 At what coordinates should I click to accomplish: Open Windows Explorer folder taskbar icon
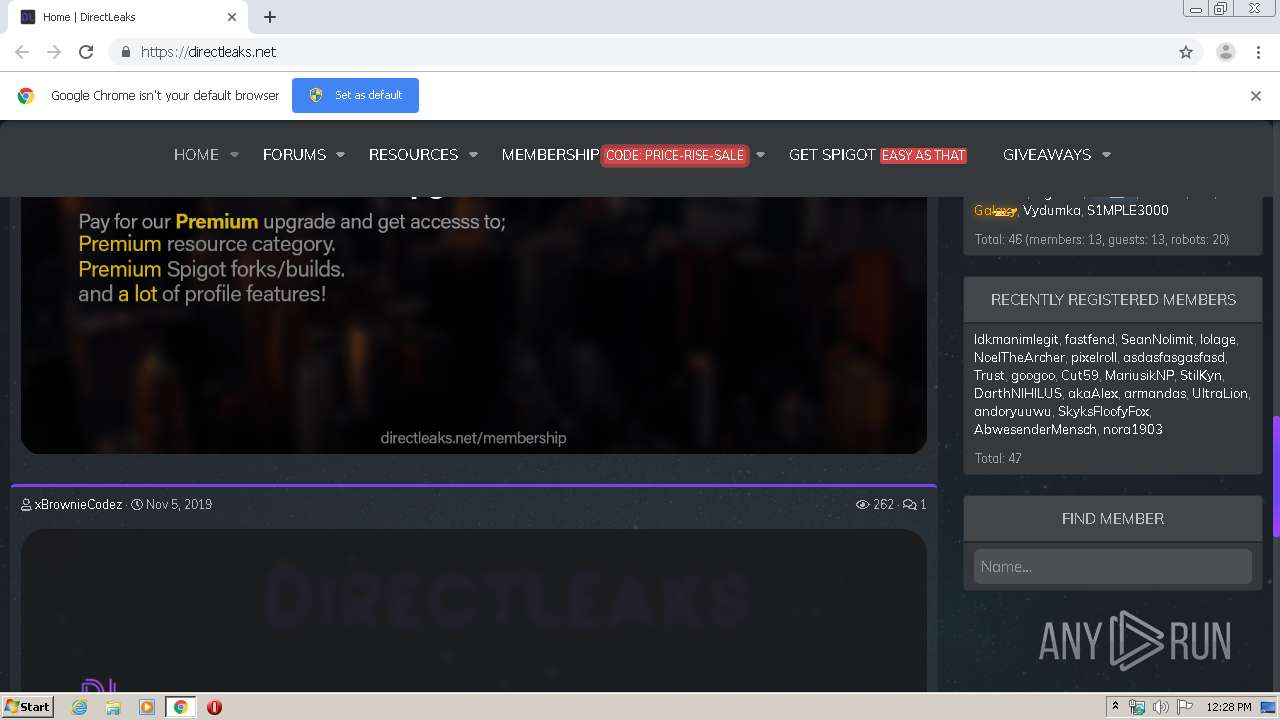pos(113,707)
